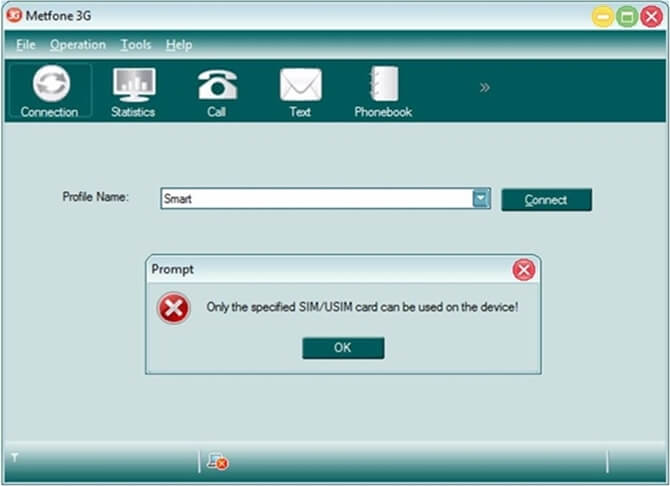Close the Metfone 3G window

pos(652,17)
